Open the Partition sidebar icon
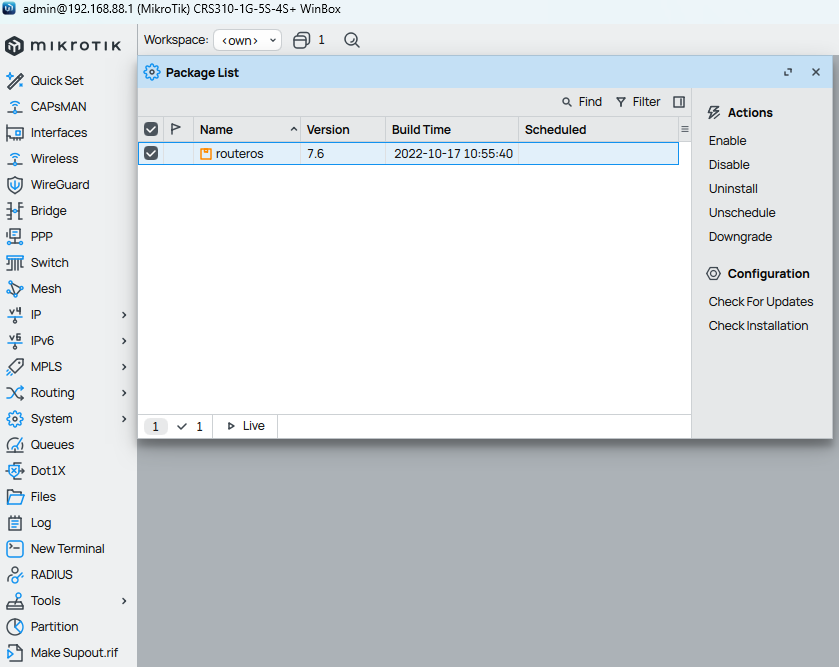This screenshot has width=839, height=667. coord(14,627)
